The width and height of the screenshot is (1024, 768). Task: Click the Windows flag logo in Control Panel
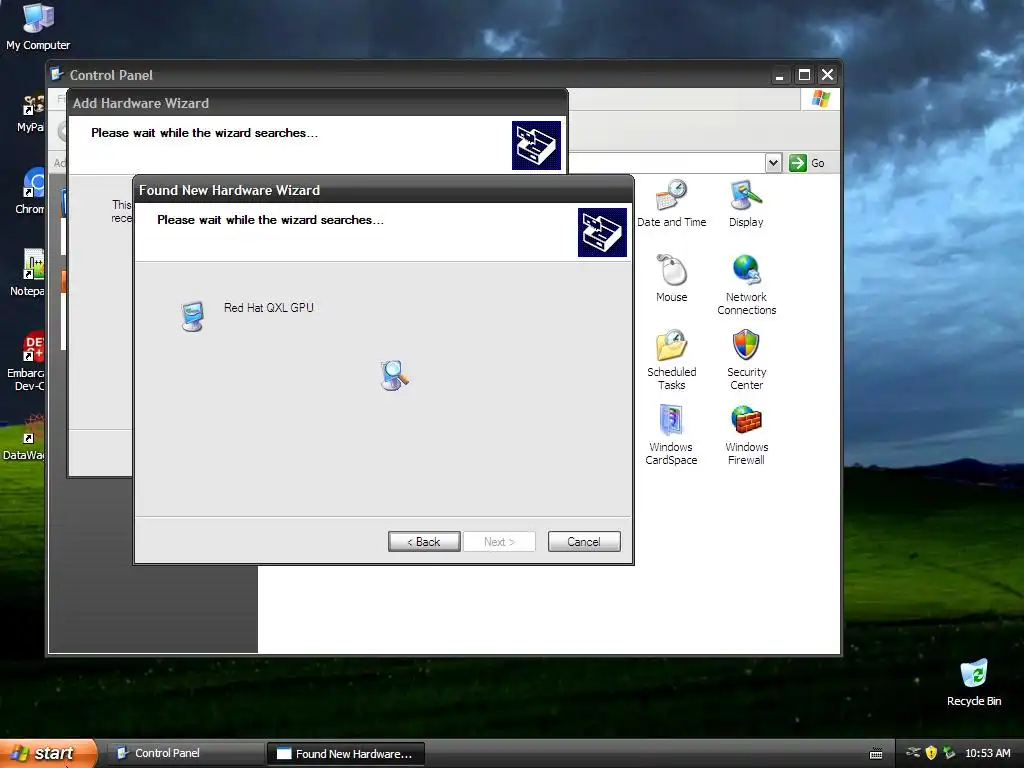(820, 99)
